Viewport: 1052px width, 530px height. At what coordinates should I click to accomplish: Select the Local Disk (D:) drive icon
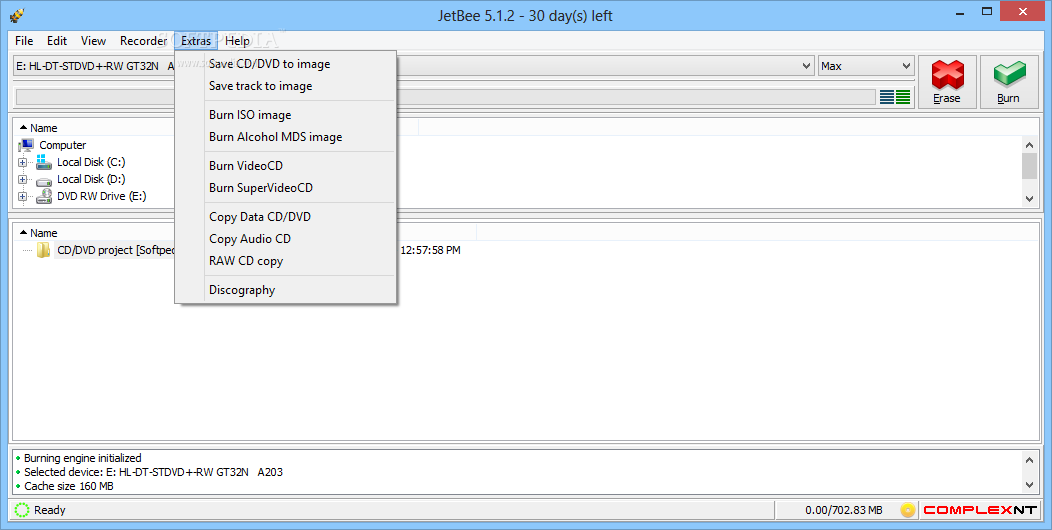[44, 180]
